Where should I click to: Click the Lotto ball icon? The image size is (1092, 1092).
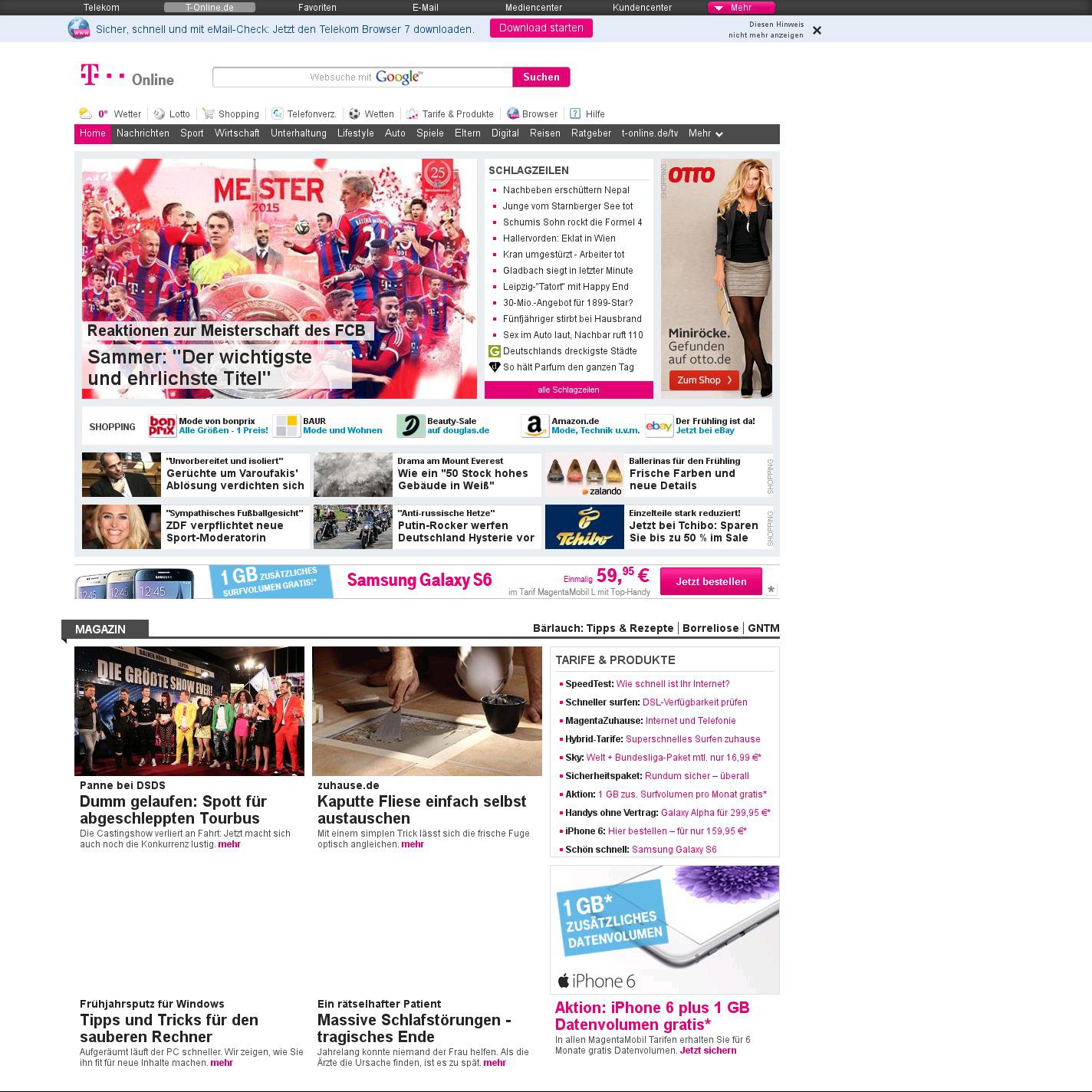160,113
